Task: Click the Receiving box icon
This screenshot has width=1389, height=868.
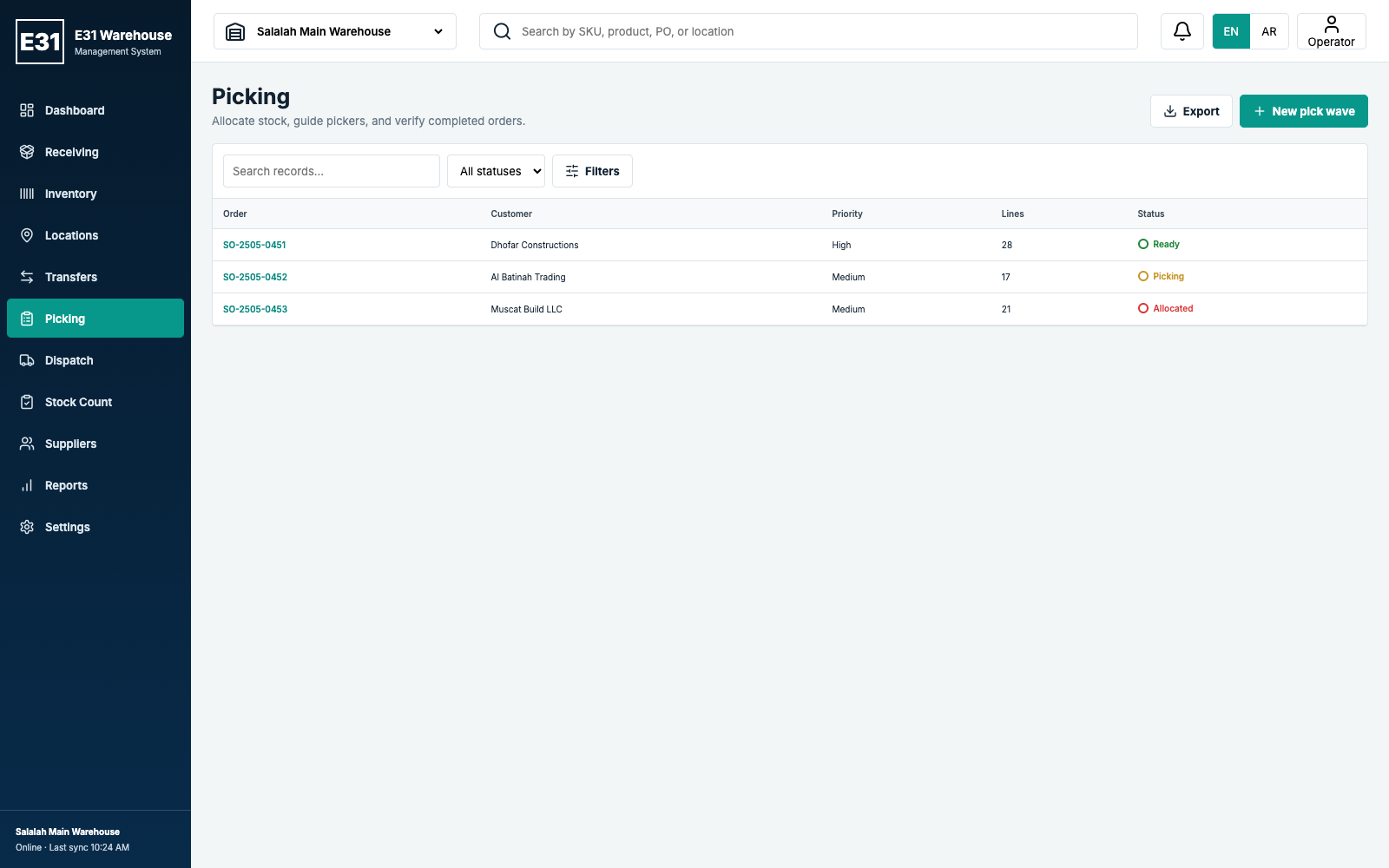Action: [x=27, y=152]
